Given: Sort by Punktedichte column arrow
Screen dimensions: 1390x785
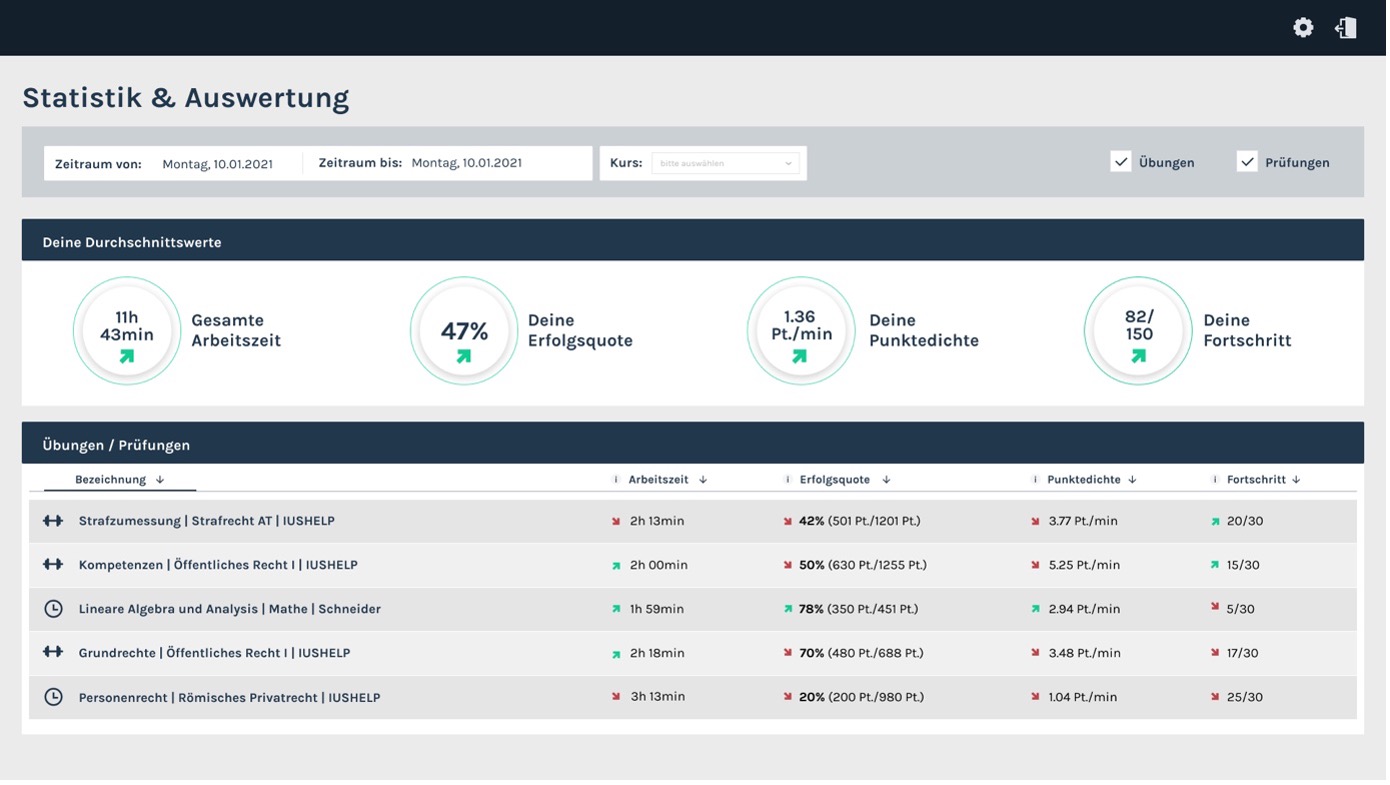Looking at the screenshot, I should 1132,480.
